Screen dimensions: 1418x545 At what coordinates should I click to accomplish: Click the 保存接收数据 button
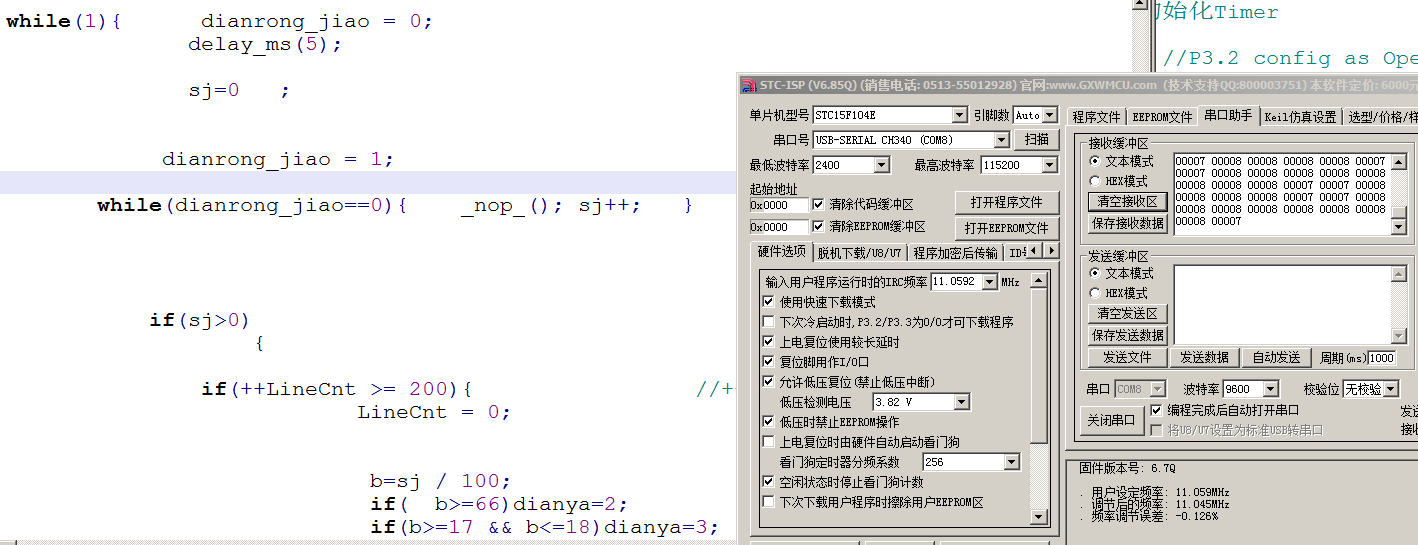(1127, 223)
